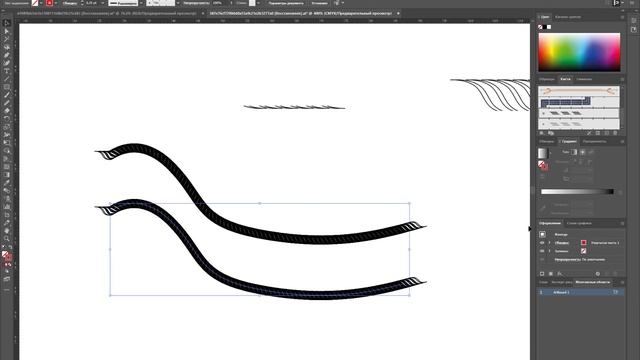Viewport: 640px width, 360px height.
Task: Toggle fill/stroke indicator in Tools panel
Action: [x=7, y=256]
